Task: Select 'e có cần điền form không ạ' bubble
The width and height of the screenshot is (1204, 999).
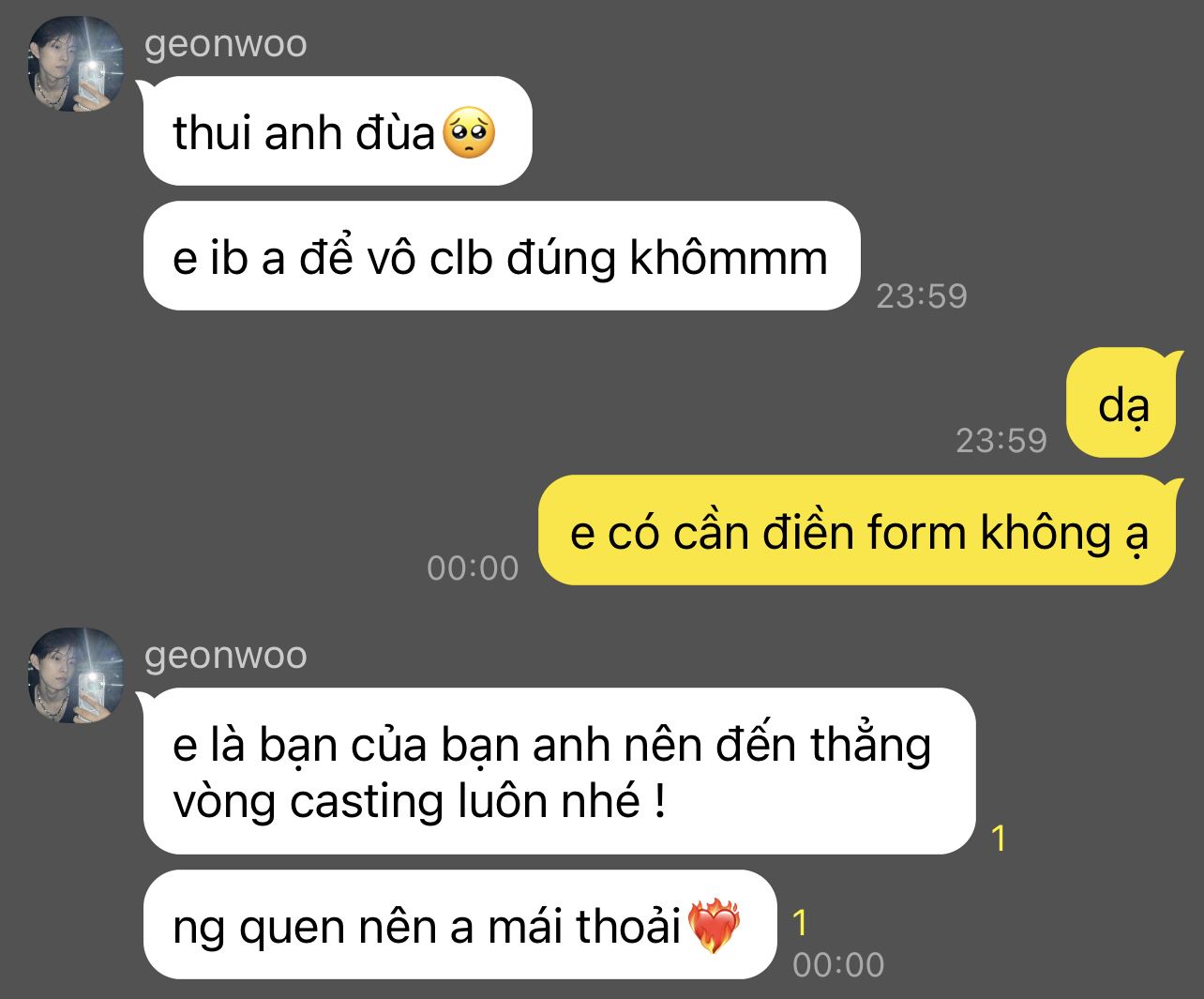Action: tap(857, 531)
